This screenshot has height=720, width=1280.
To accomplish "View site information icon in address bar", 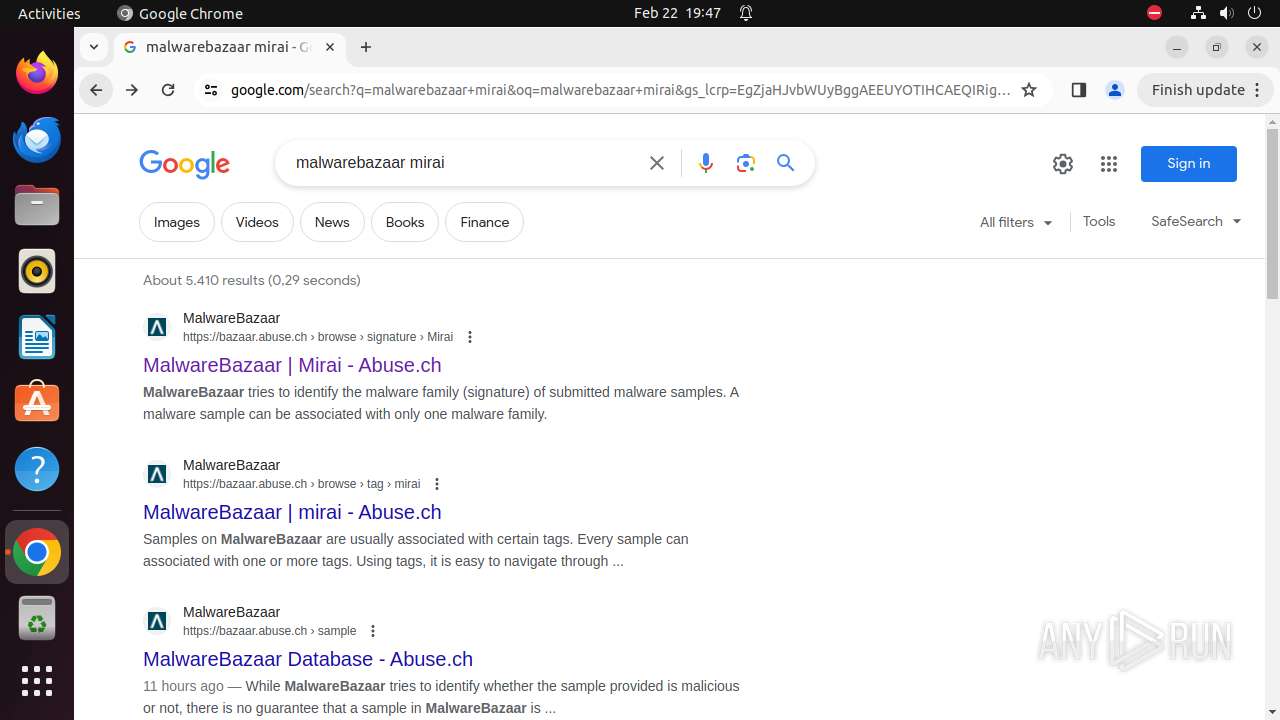I will (x=210, y=90).
